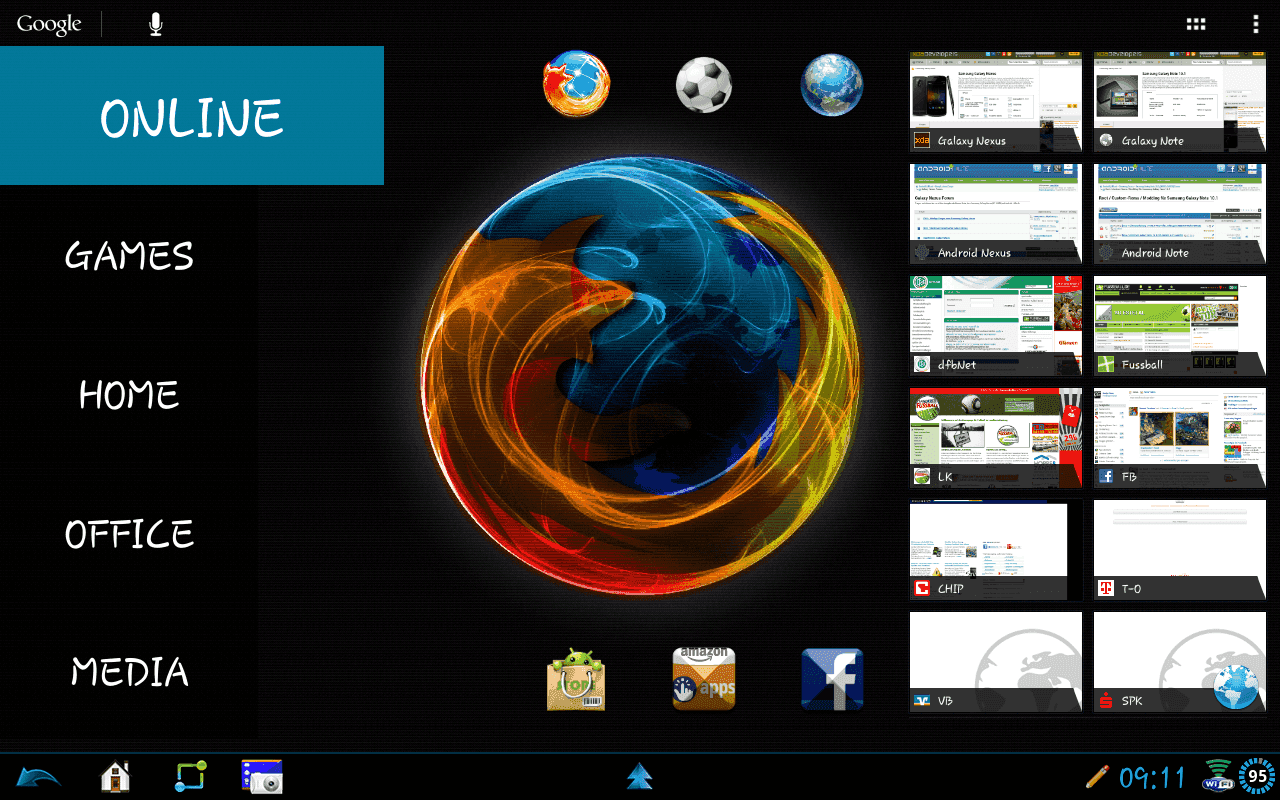Open T-O bookmark thumbnail

(1180, 550)
